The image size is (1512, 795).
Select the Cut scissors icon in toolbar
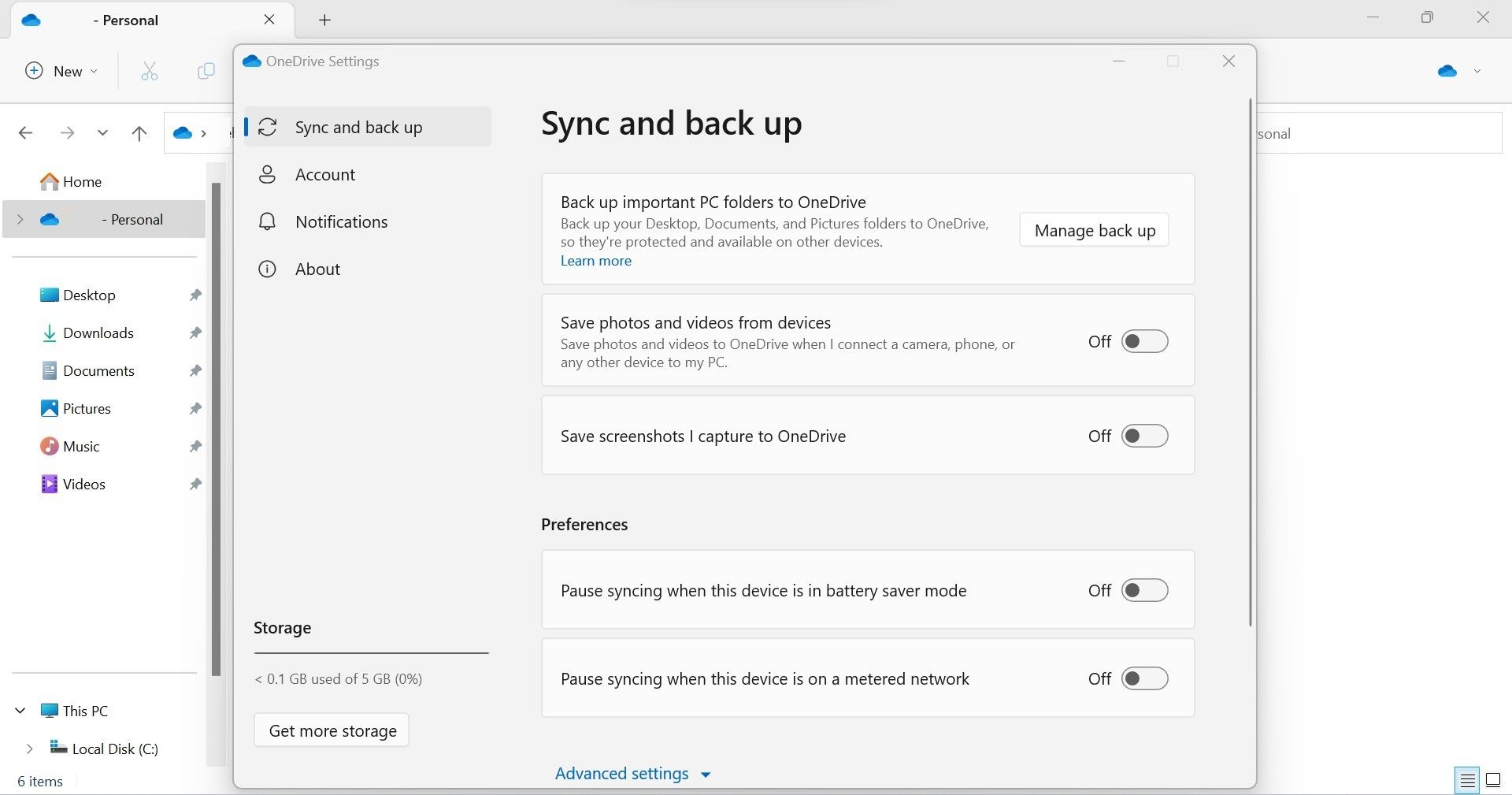[149, 71]
